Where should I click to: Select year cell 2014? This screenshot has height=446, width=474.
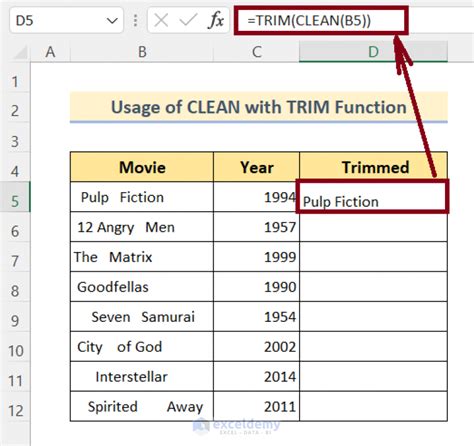point(256,377)
